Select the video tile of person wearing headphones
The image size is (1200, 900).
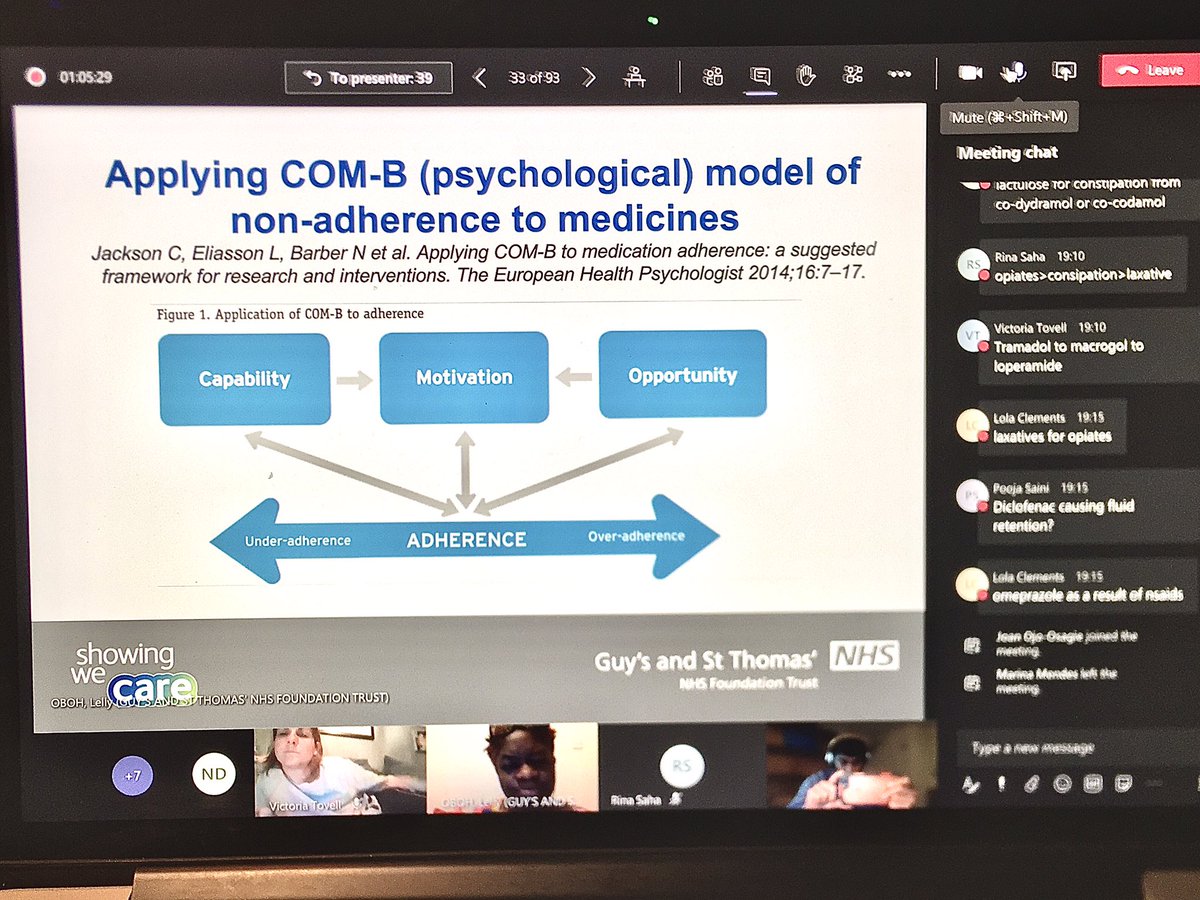[852, 766]
